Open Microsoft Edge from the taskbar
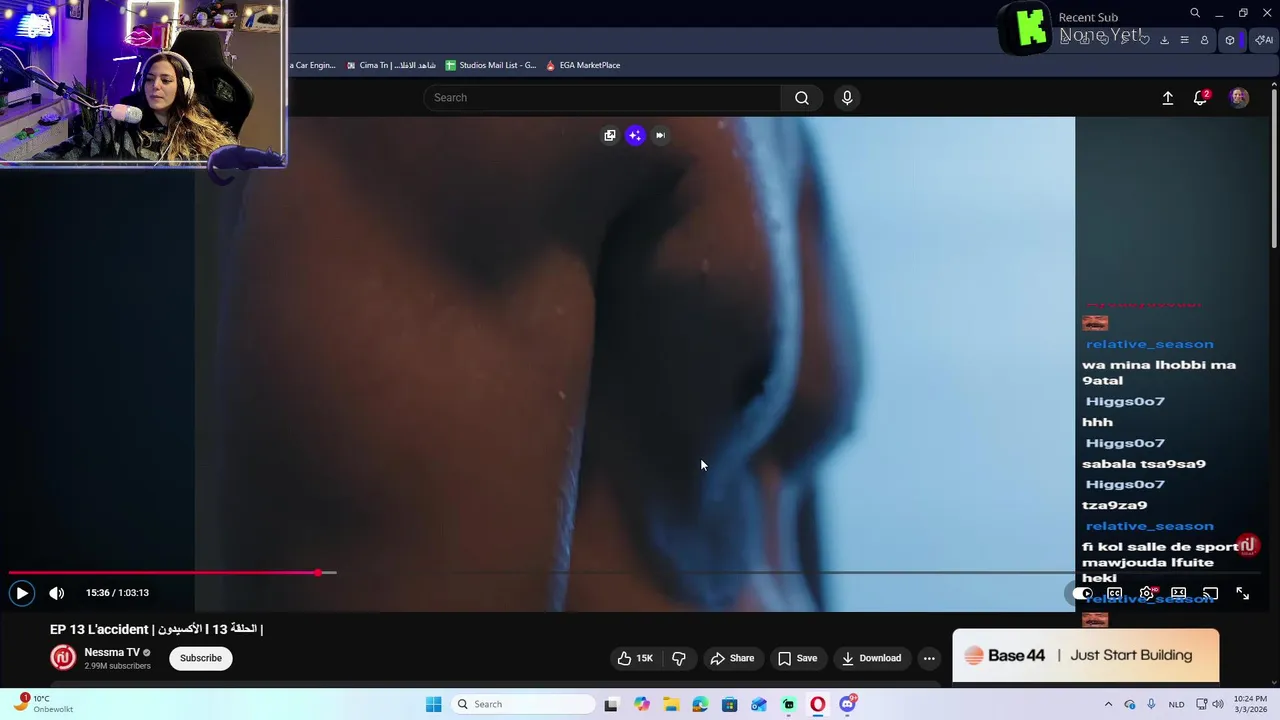Viewport: 1280px width, 720px height. point(700,704)
